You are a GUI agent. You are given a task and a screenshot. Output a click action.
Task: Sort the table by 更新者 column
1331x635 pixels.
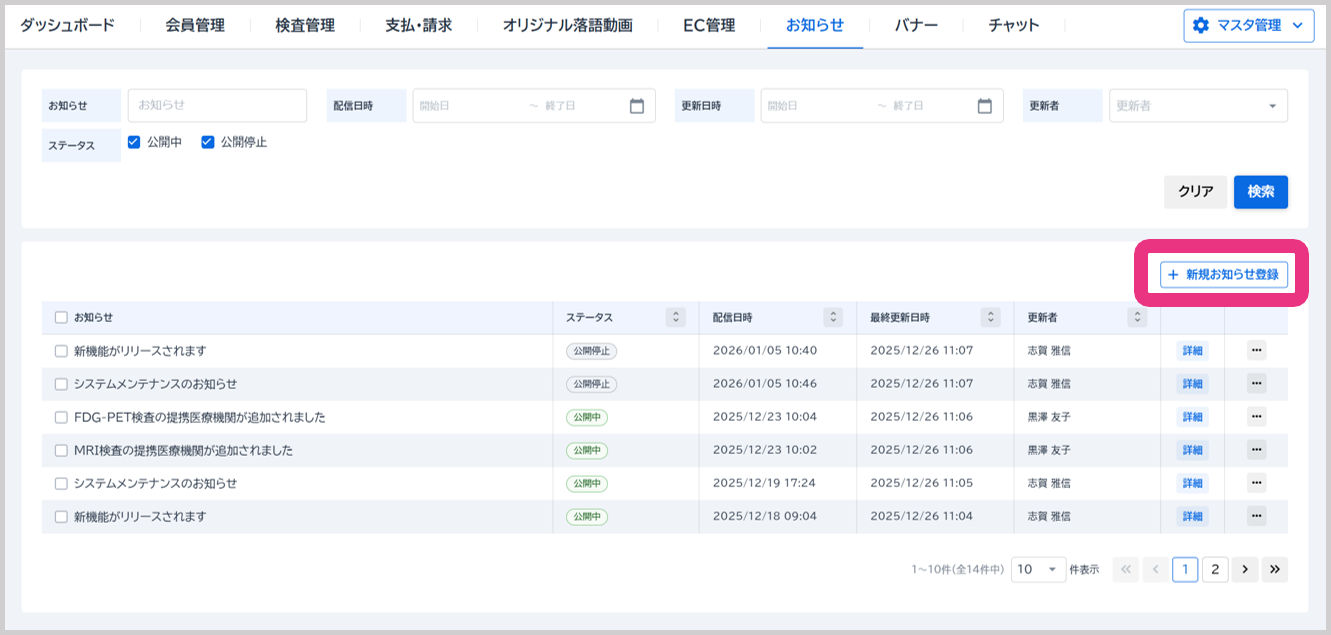(1137, 317)
